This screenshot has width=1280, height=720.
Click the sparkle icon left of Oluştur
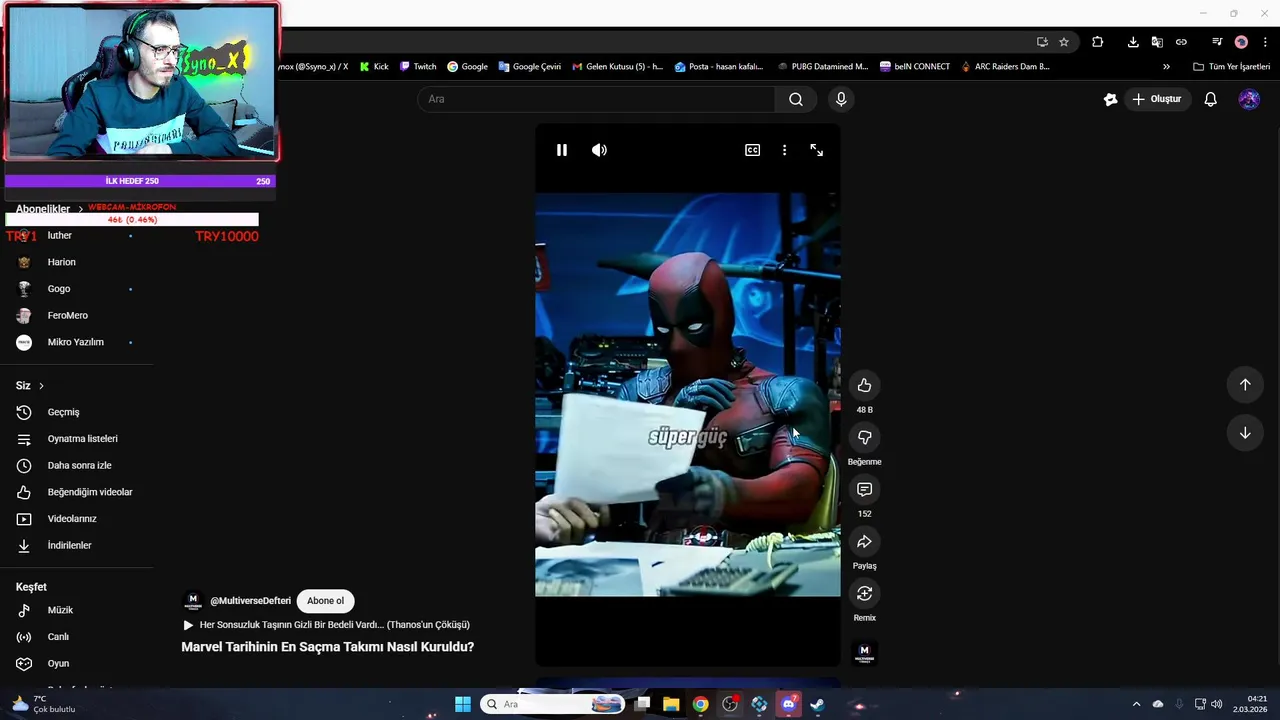coord(1110,99)
